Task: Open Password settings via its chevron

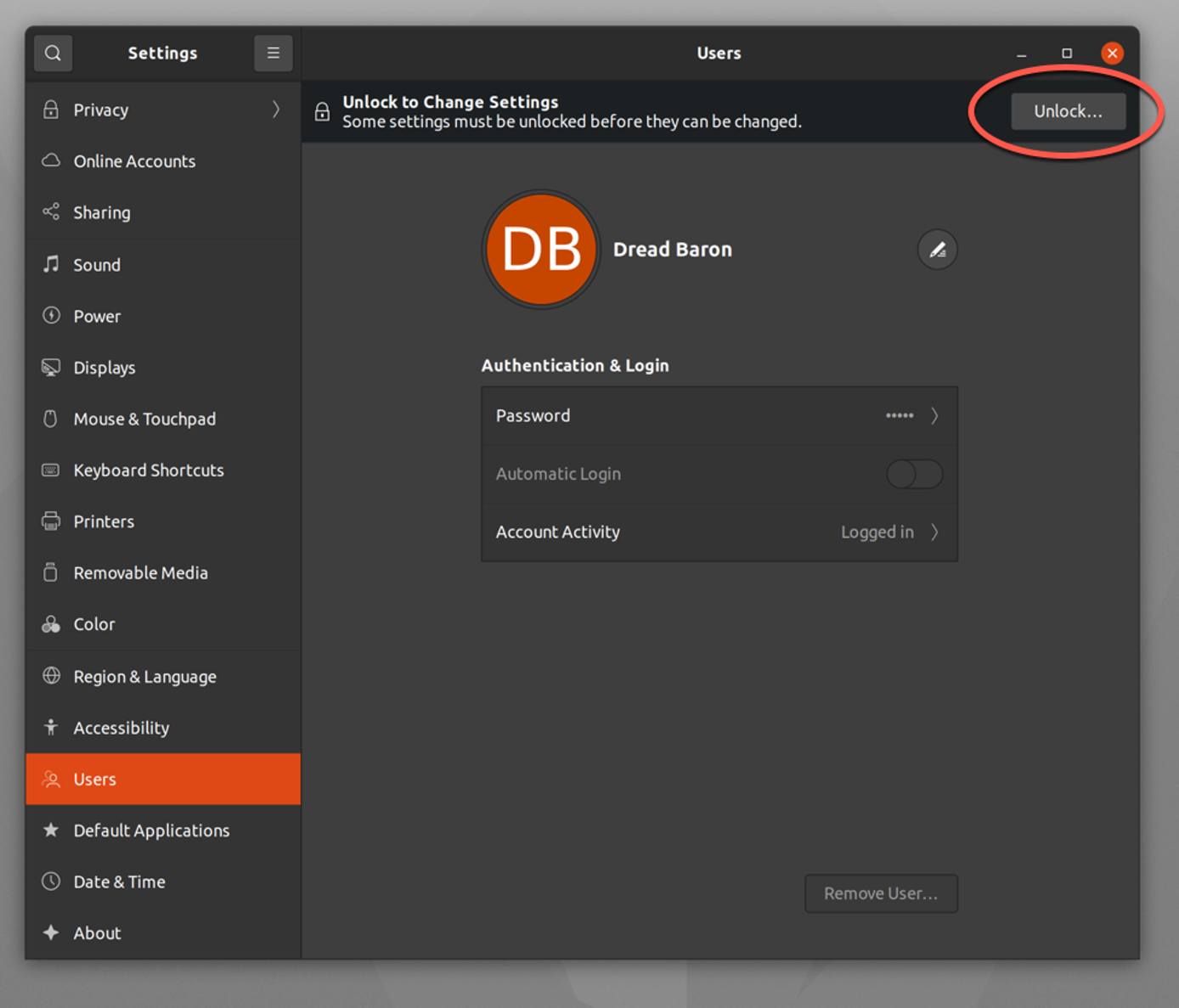Action: (935, 415)
